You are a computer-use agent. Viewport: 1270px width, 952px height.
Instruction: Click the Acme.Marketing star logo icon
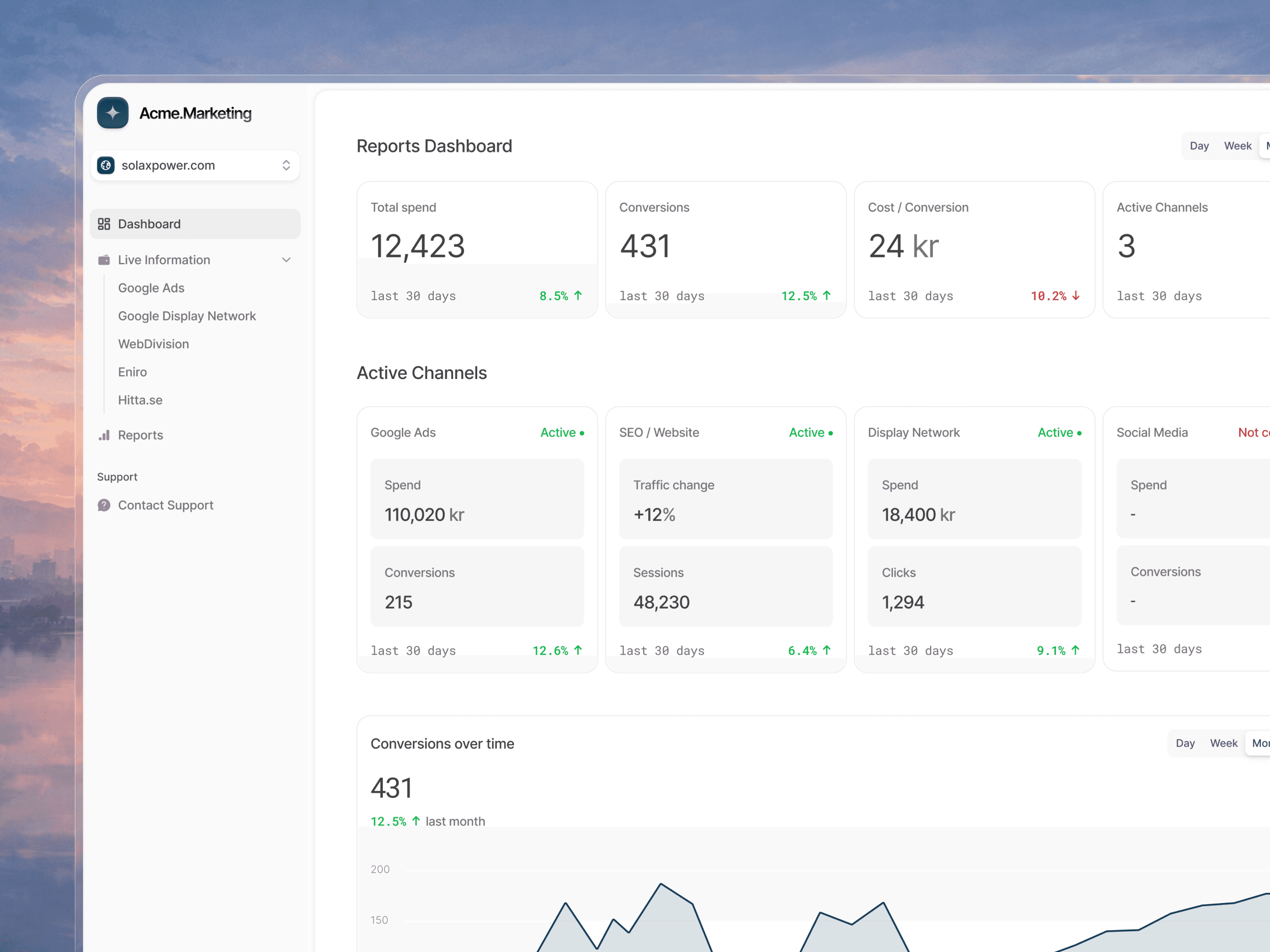click(x=112, y=113)
